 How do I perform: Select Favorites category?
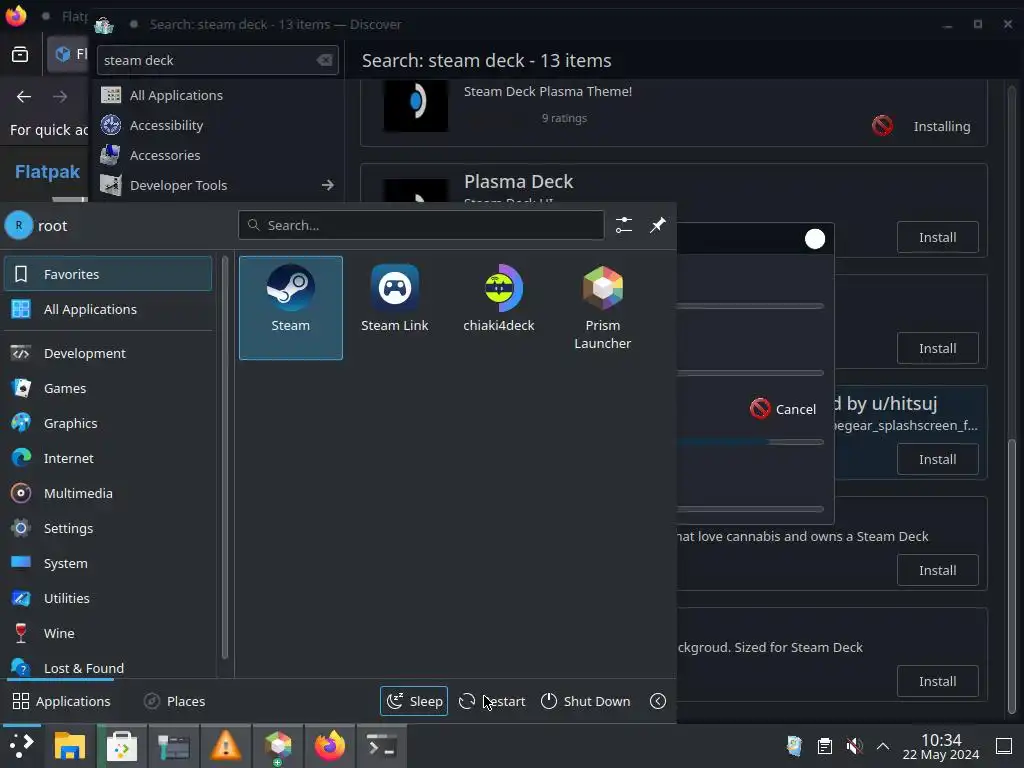coord(108,274)
